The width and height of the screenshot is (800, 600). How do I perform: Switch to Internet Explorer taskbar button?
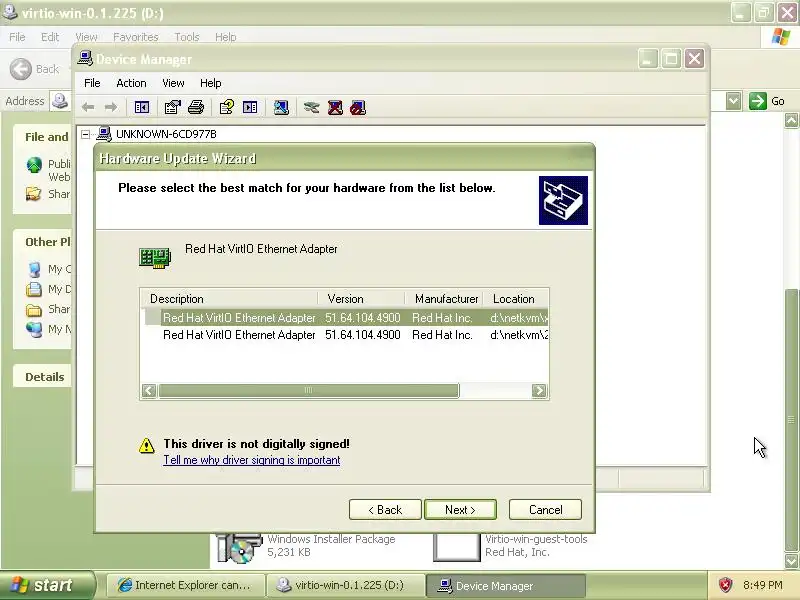point(186,585)
